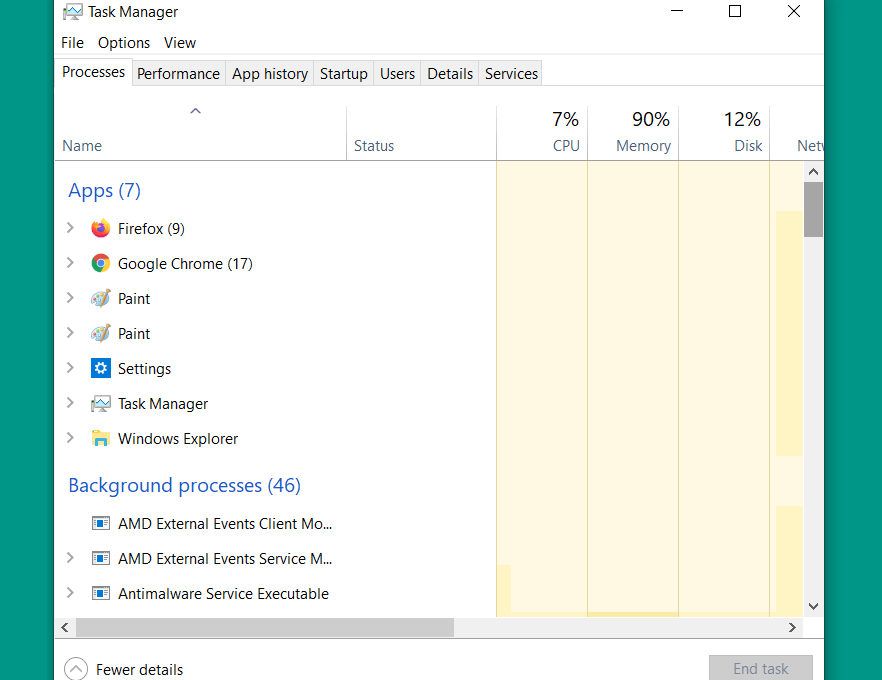Click the AMD External Events Service icon

click(101, 559)
